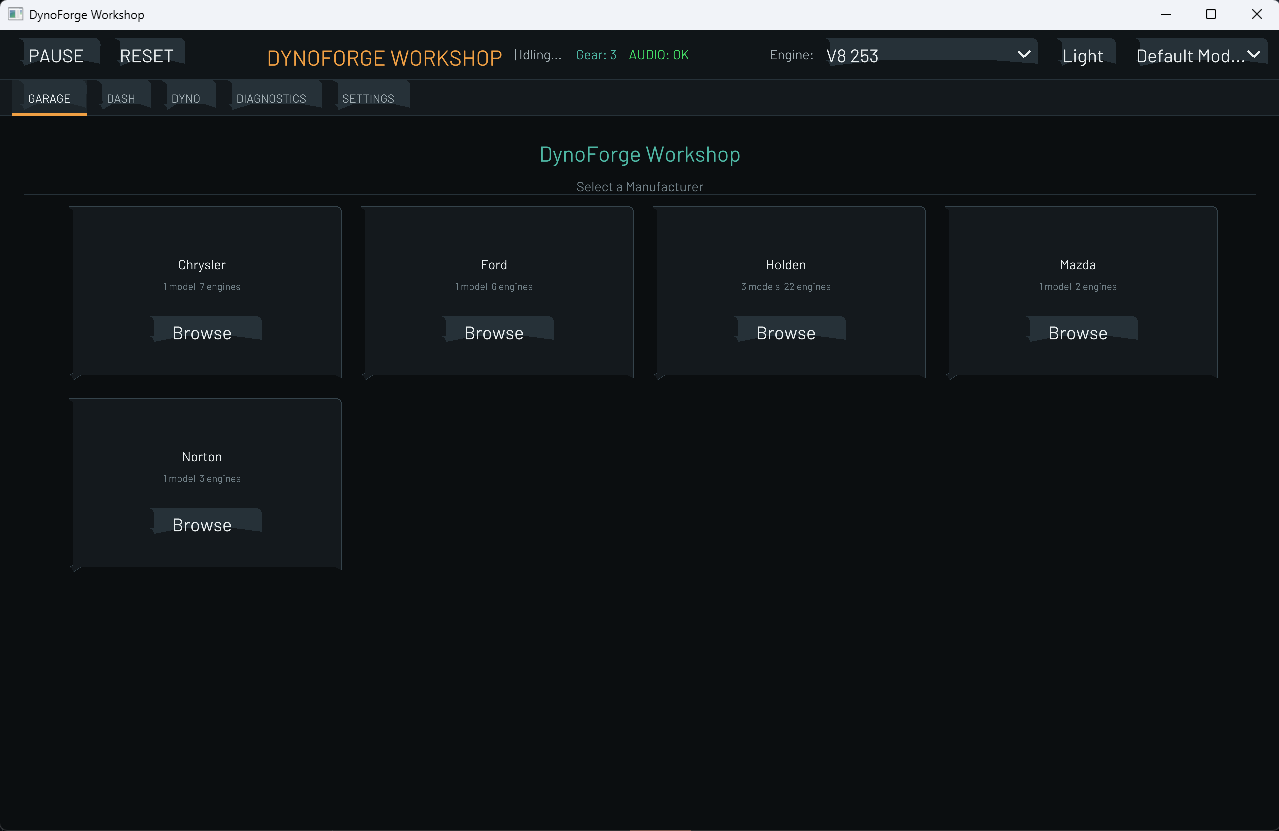Minimize the DynoForge Workshop window
Screen dimensions: 1279x831
(x=1165, y=14)
